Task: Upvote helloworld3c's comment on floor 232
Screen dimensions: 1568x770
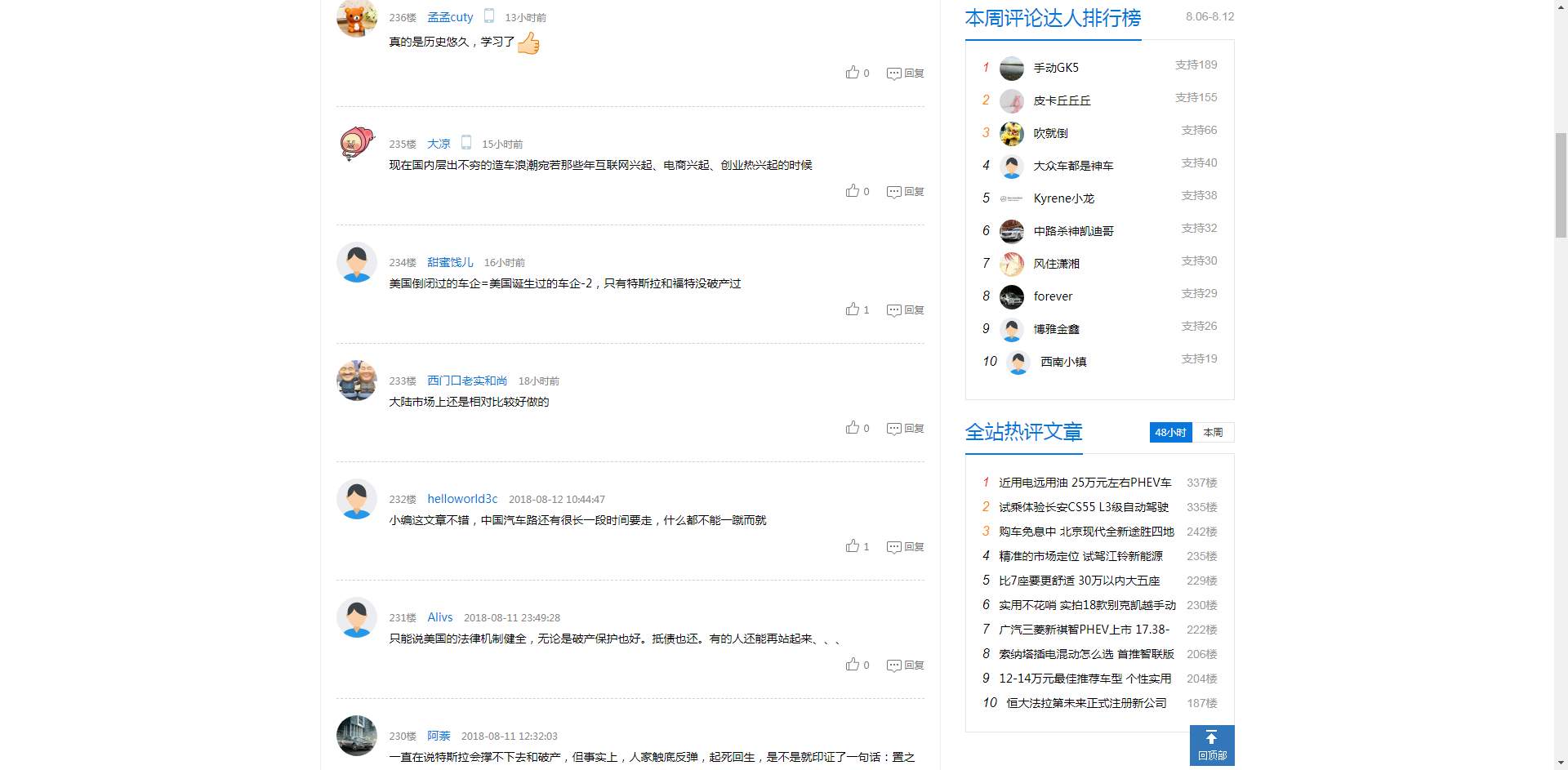Action: [853, 546]
